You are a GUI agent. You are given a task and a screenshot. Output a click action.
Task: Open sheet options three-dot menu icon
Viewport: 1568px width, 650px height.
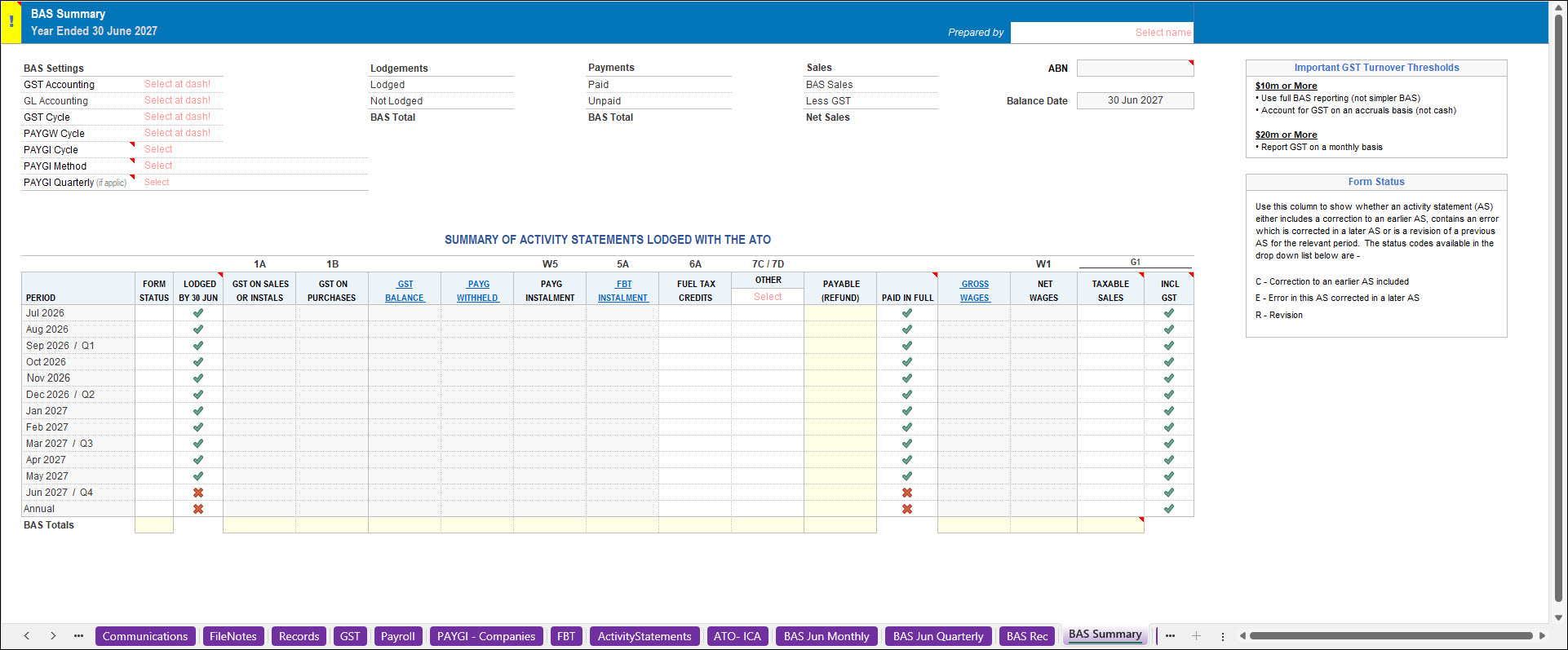click(x=1222, y=636)
